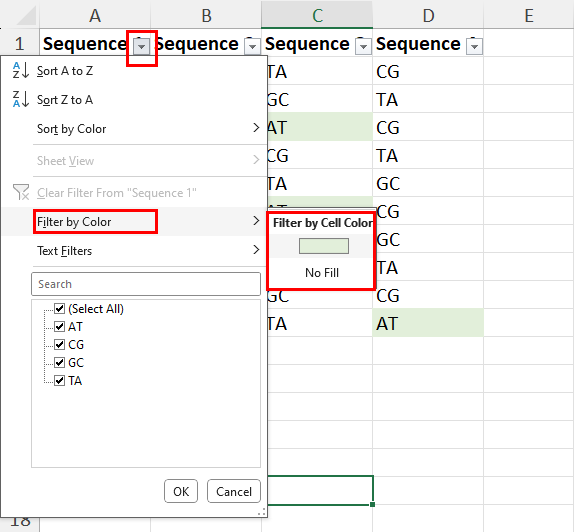The width and height of the screenshot is (574, 532).
Task: Uncheck the CG filter checkbox
Action: coord(60,345)
